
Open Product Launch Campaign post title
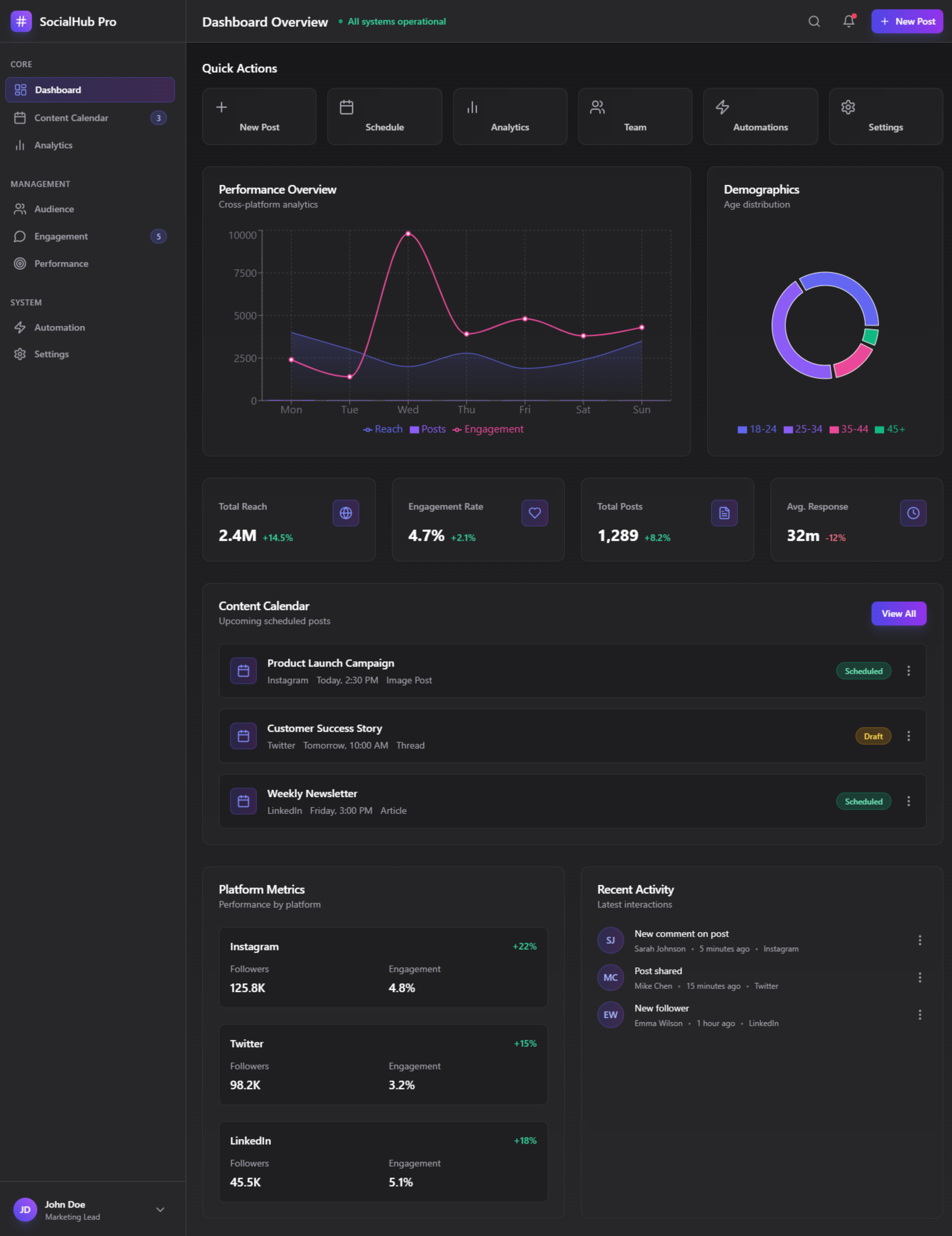(331, 663)
